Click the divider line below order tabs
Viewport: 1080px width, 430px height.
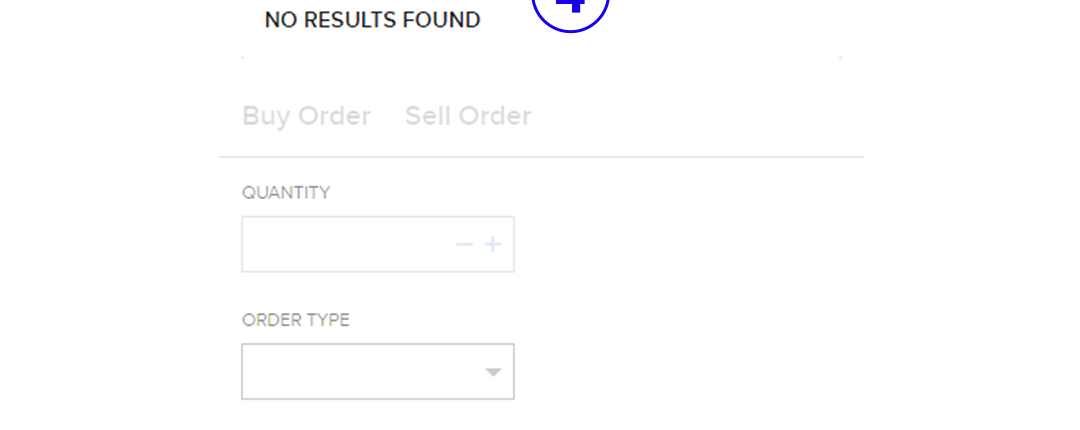(x=540, y=157)
